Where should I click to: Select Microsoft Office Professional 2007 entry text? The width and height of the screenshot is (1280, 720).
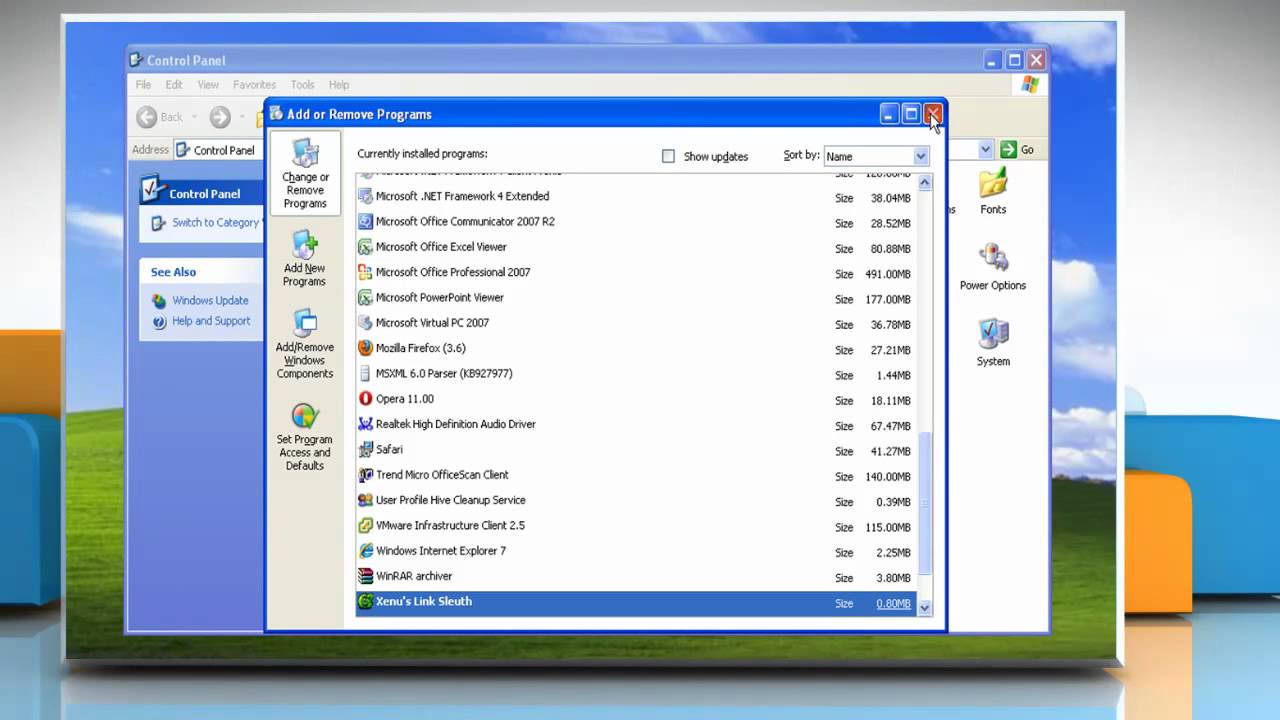[x=453, y=272]
